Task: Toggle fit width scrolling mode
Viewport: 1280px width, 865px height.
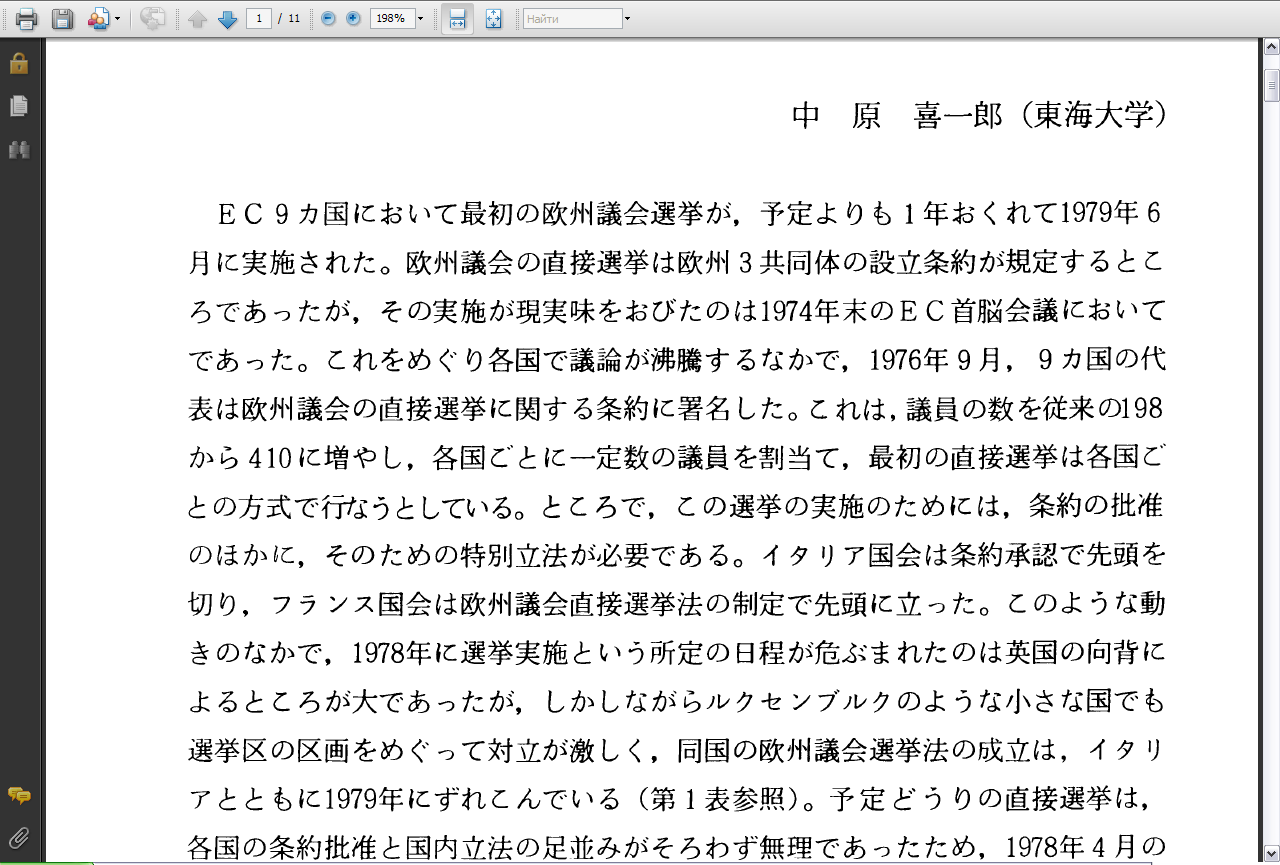Action: [x=457, y=19]
